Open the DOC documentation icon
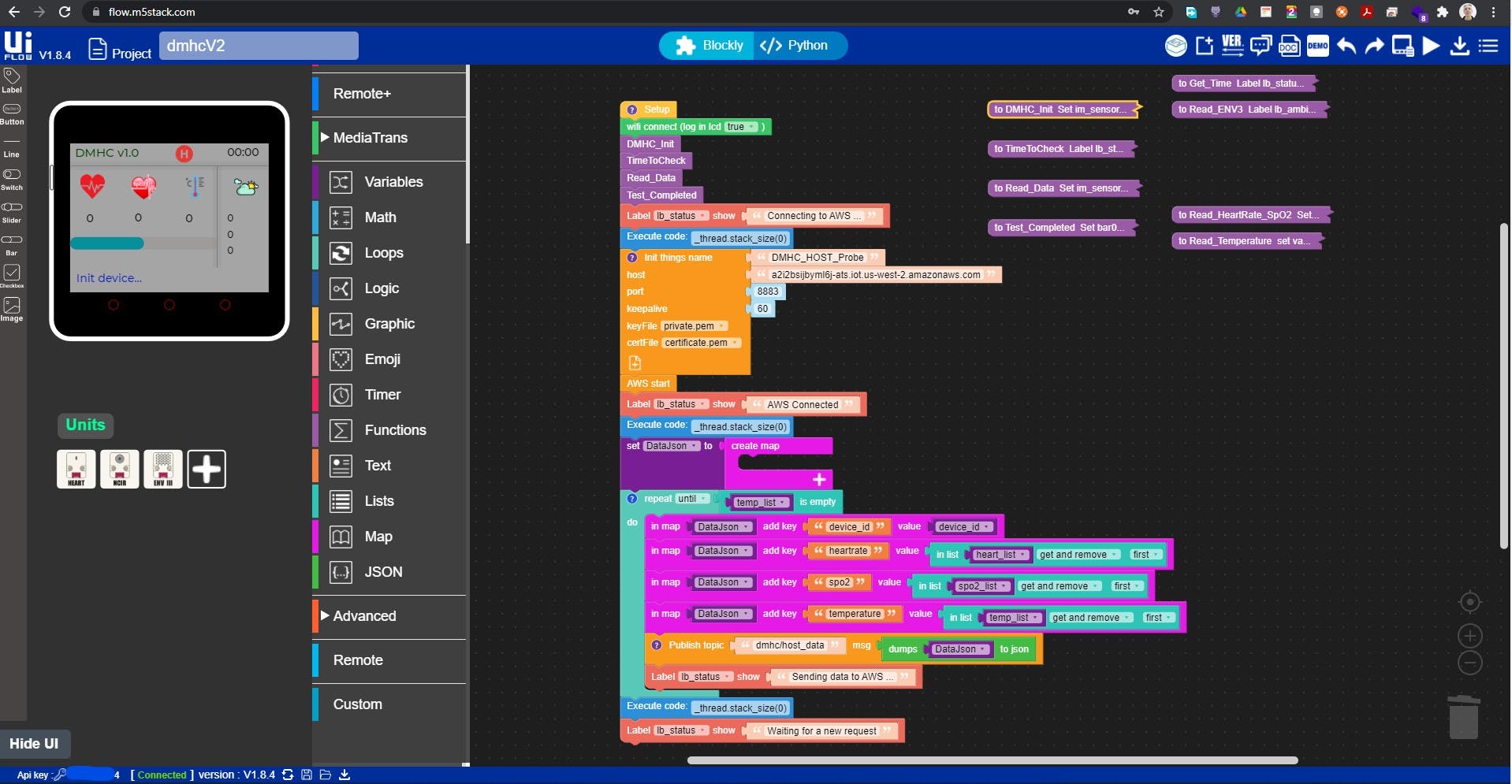The width and height of the screenshot is (1512, 784). (1289, 46)
